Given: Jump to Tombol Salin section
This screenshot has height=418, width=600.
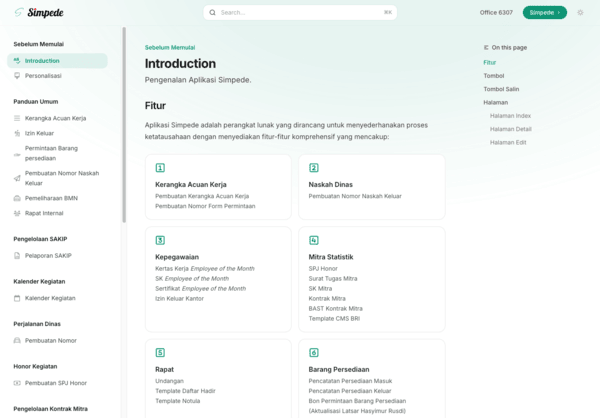Looking at the screenshot, I should pyautogui.click(x=501, y=89).
